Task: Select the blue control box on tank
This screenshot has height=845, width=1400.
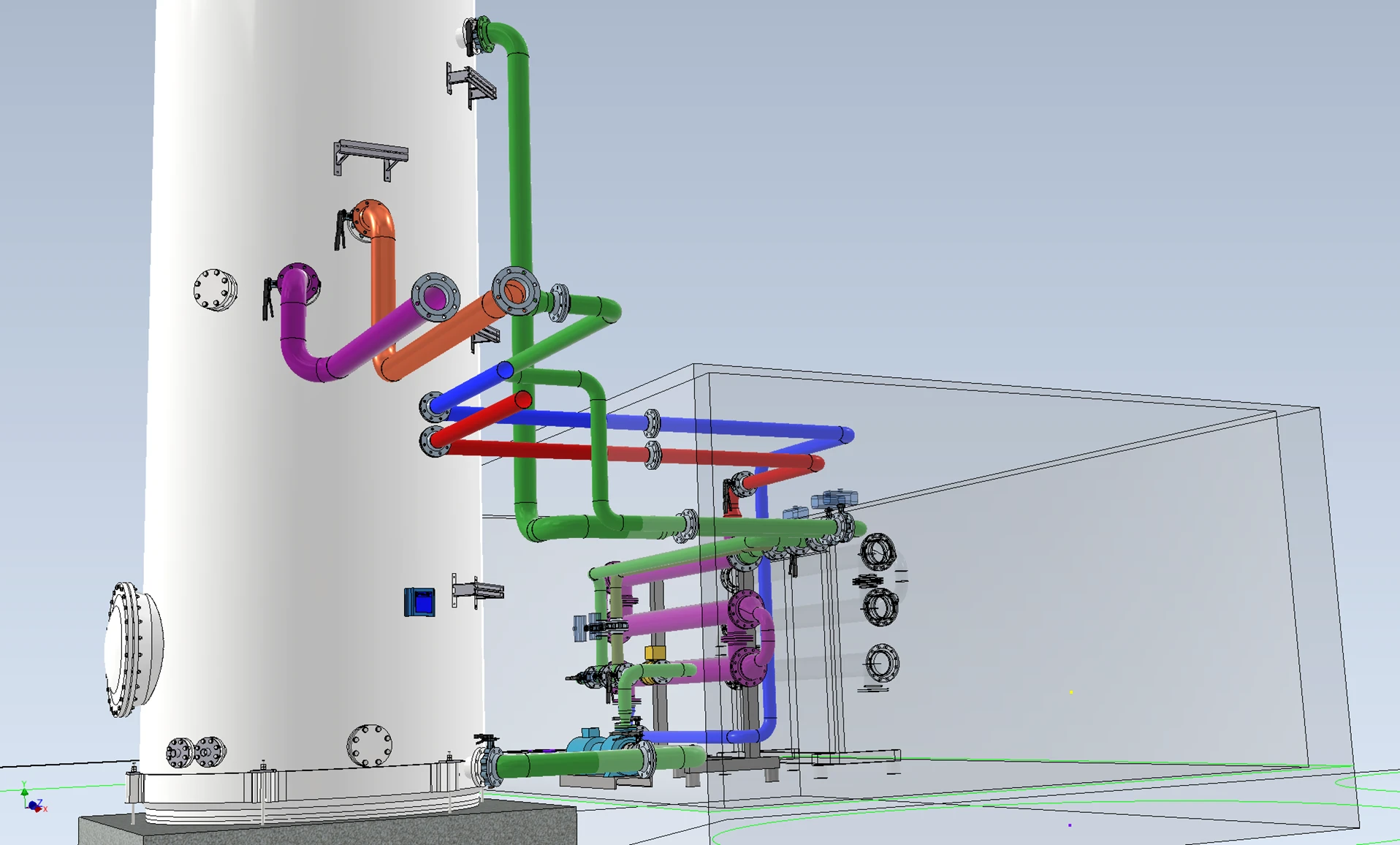Action: tap(419, 602)
